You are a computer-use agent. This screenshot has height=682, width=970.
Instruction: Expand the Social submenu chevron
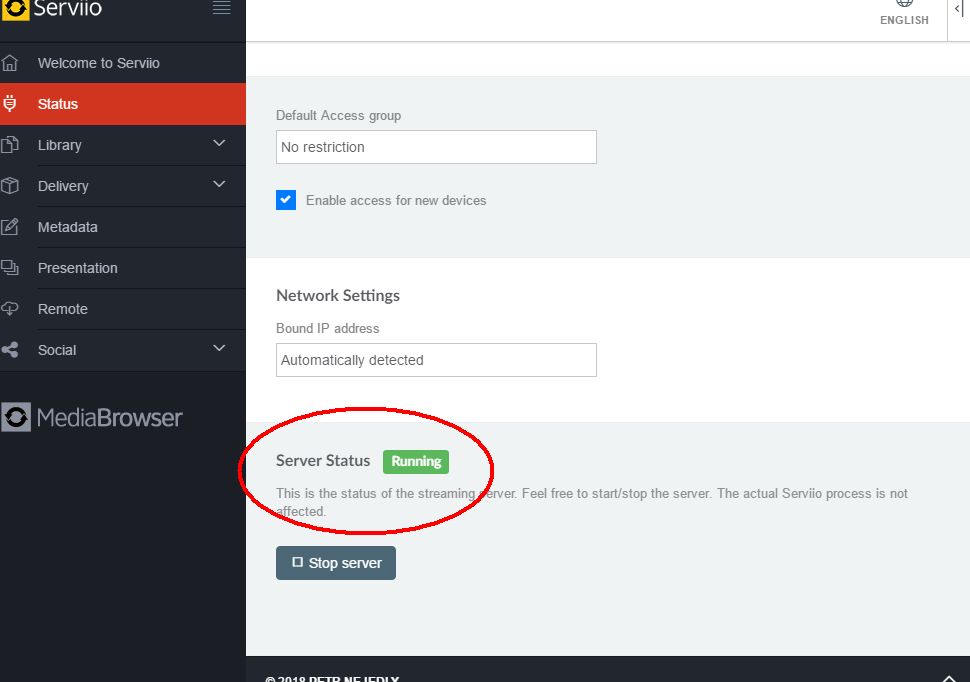219,348
